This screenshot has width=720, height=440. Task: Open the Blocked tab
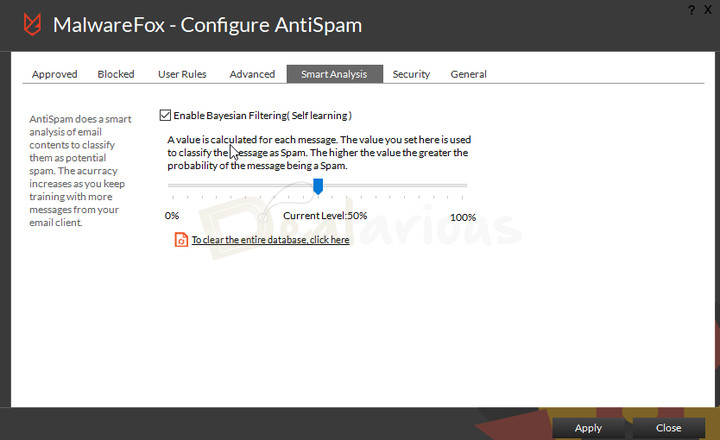116,74
